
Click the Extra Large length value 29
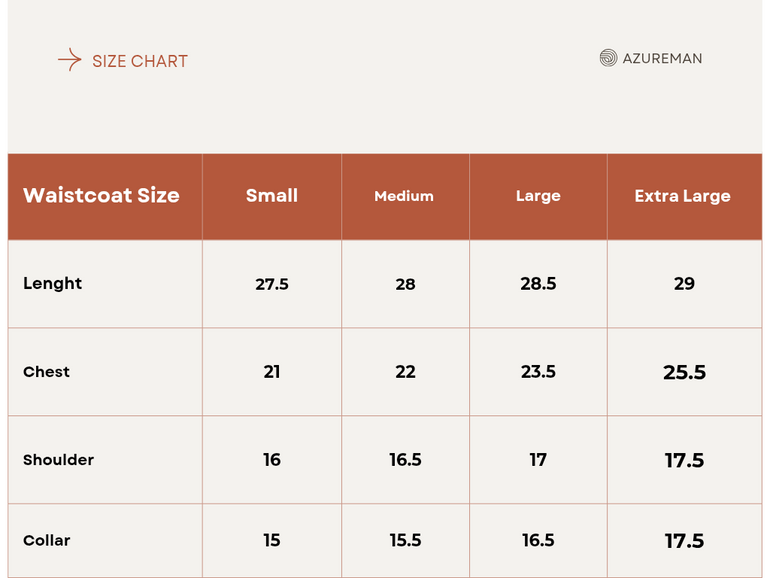pos(684,284)
